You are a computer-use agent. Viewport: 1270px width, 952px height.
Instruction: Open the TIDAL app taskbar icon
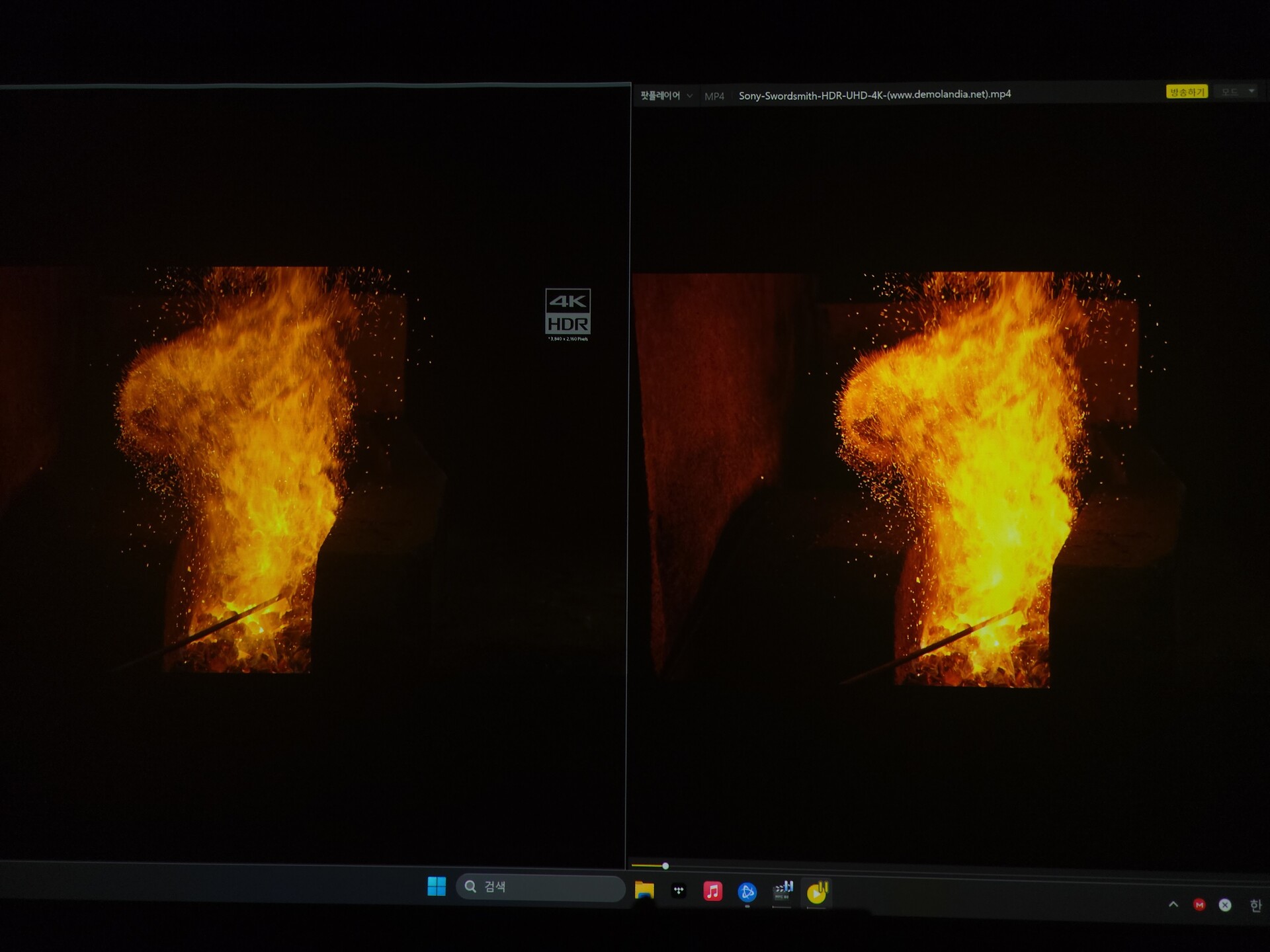[679, 891]
